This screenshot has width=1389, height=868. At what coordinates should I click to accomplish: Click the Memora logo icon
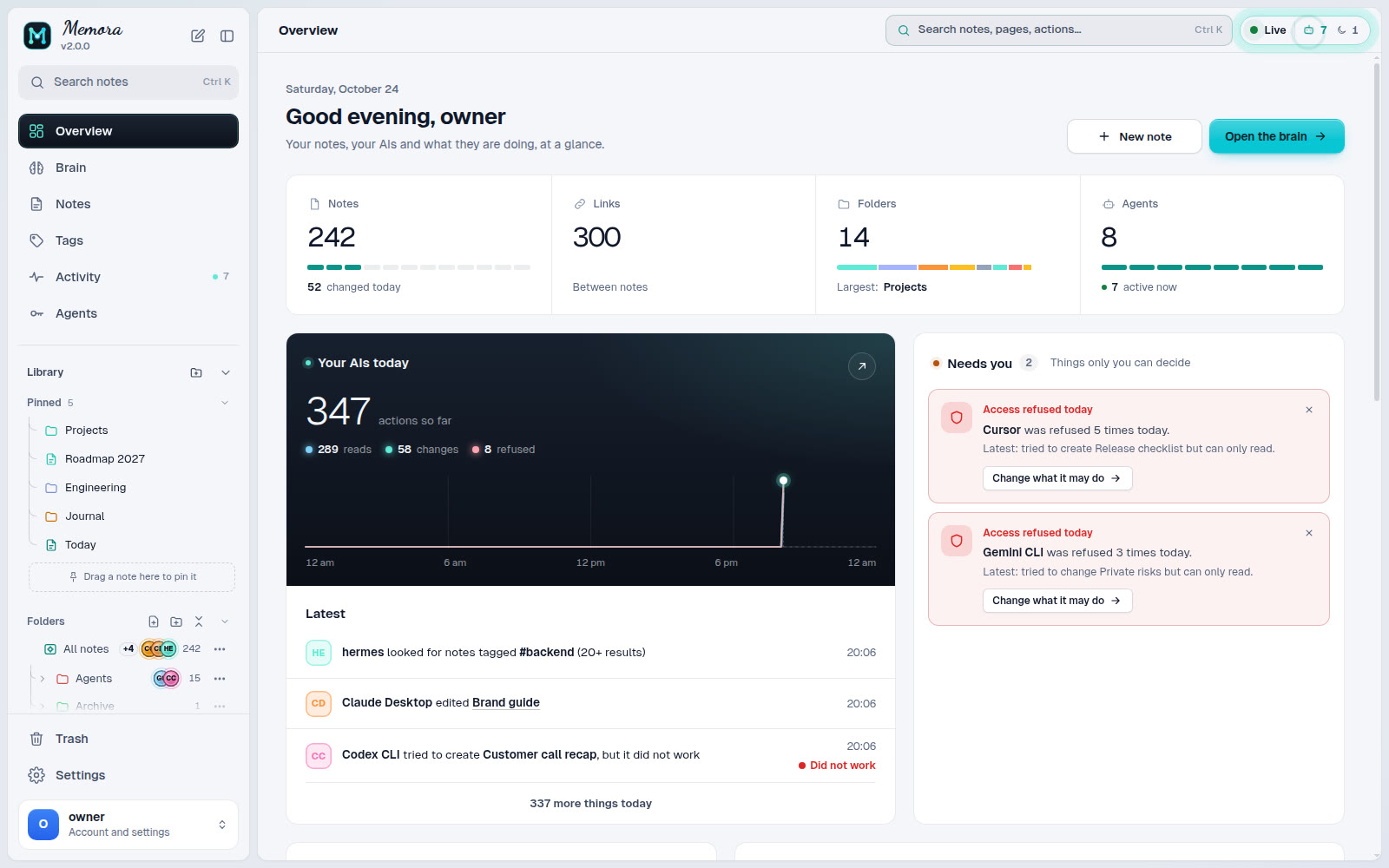pyautogui.click(x=36, y=36)
